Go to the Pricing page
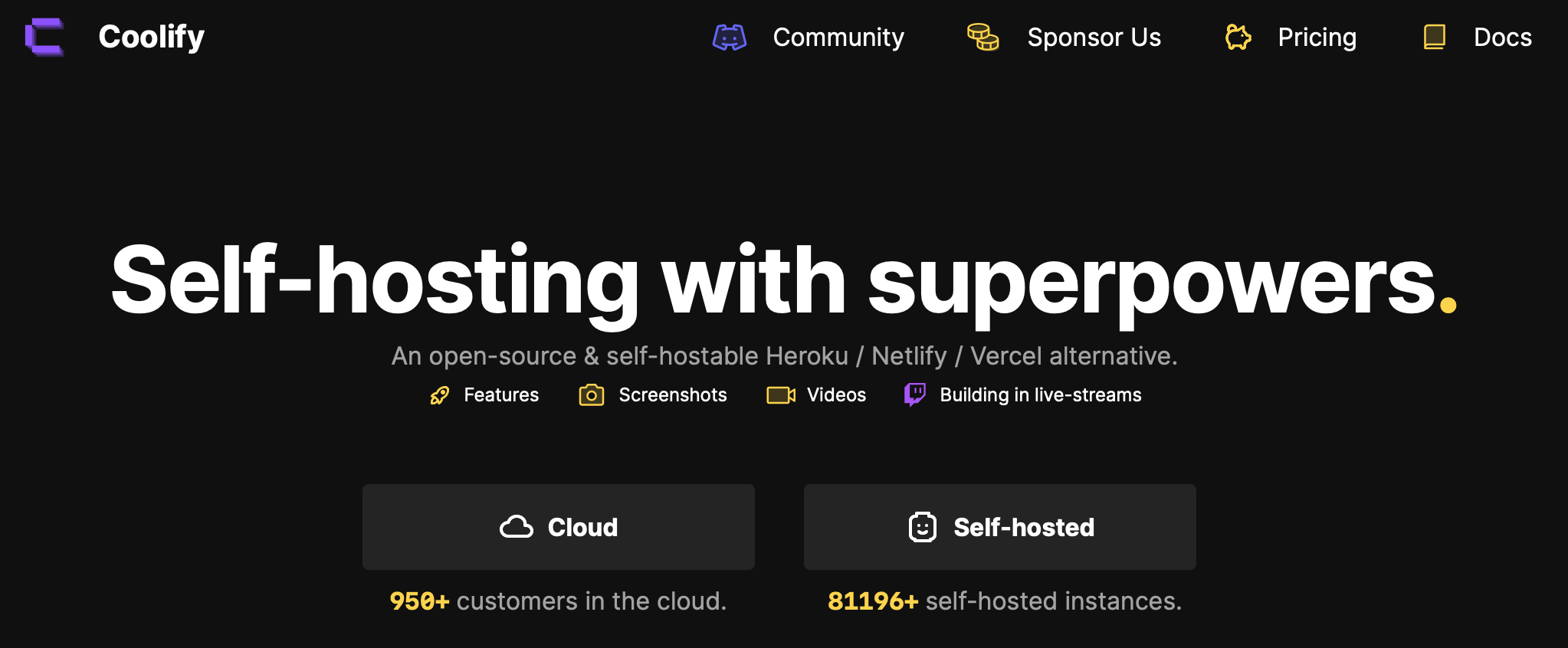Viewport: 1568px width, 648px height. click(1317, 37)
